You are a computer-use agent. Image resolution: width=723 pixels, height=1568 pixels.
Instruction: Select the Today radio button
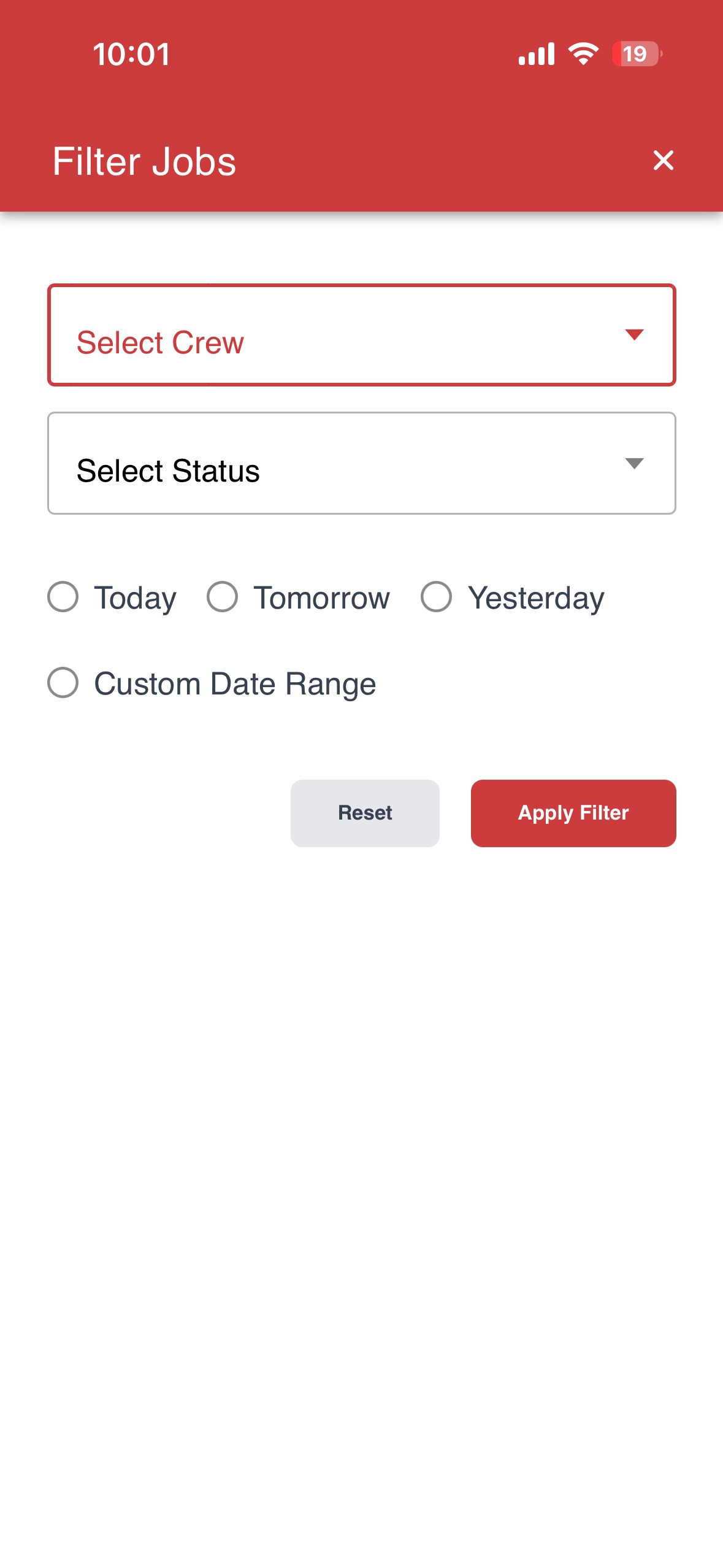coord(63,597)
